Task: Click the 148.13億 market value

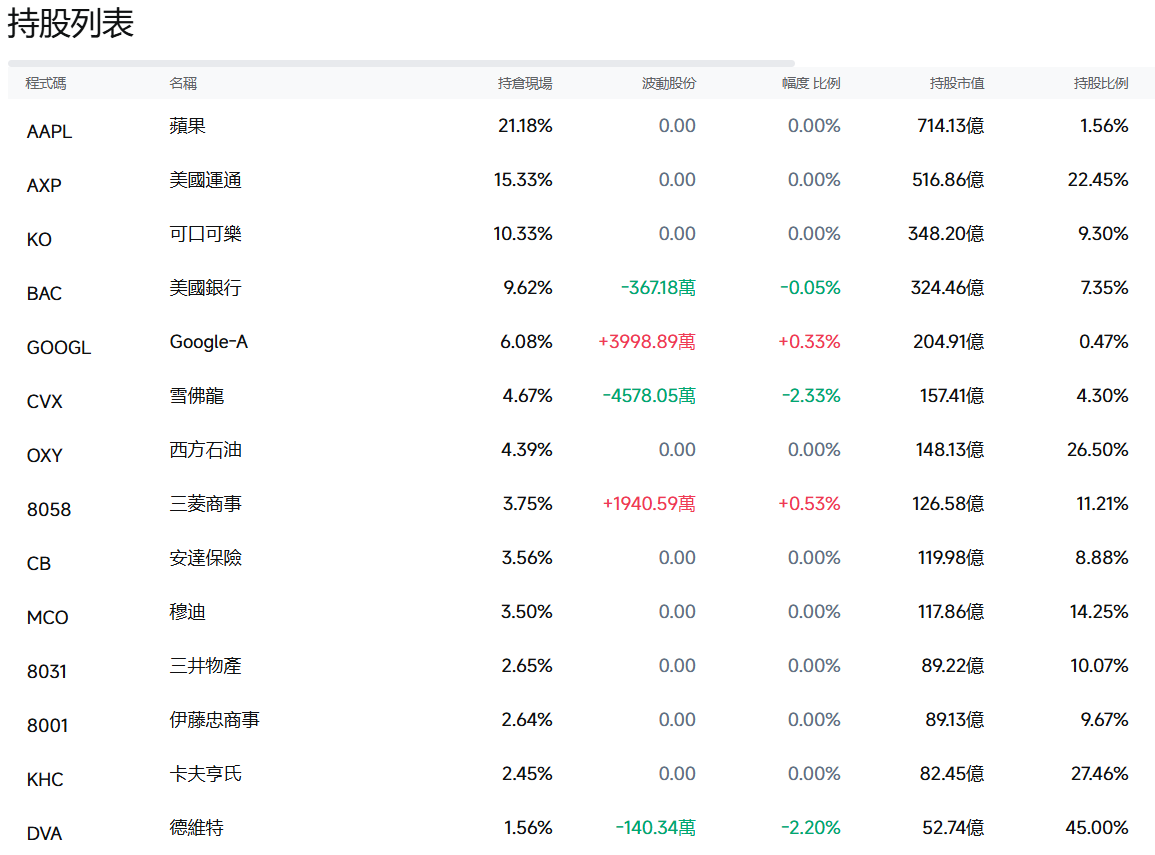Action: [949, 450]
